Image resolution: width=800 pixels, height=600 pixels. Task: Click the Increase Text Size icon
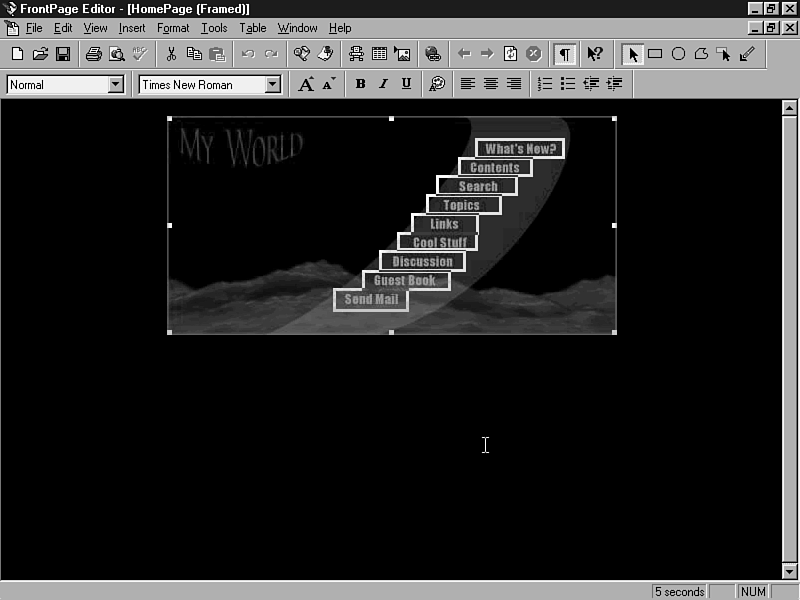pos(306,85)
